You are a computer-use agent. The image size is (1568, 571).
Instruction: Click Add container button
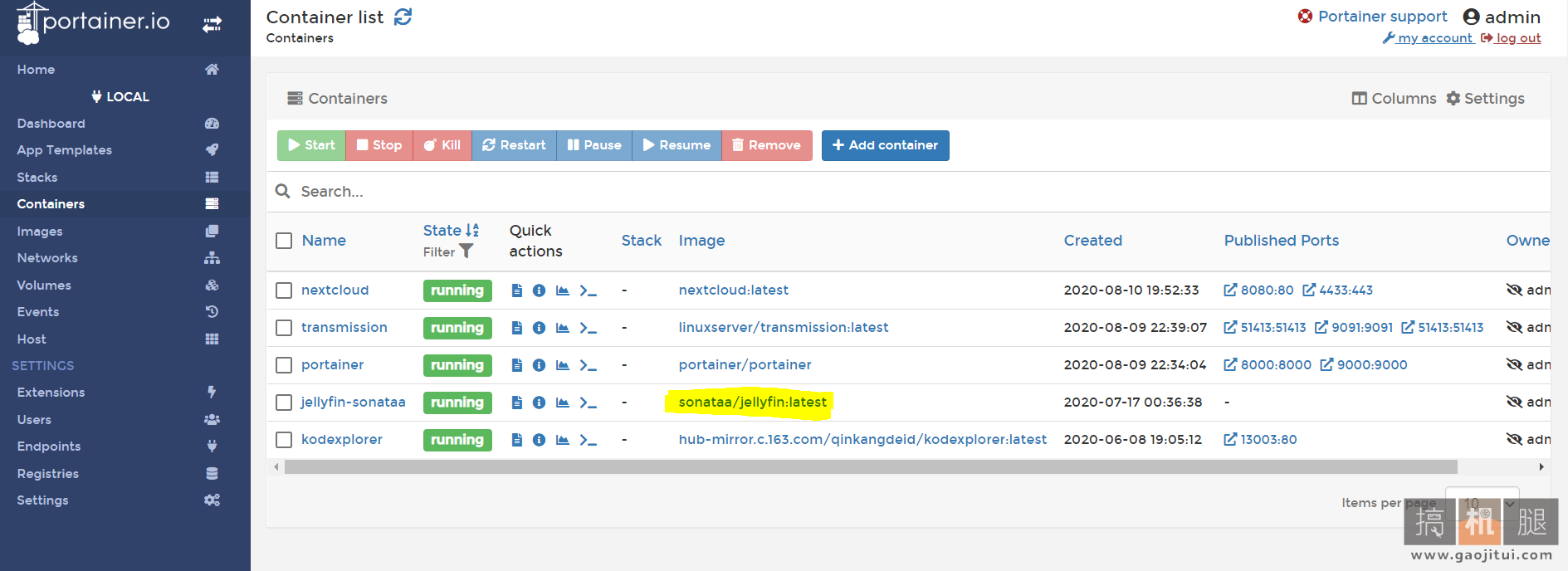pos(885,145)
